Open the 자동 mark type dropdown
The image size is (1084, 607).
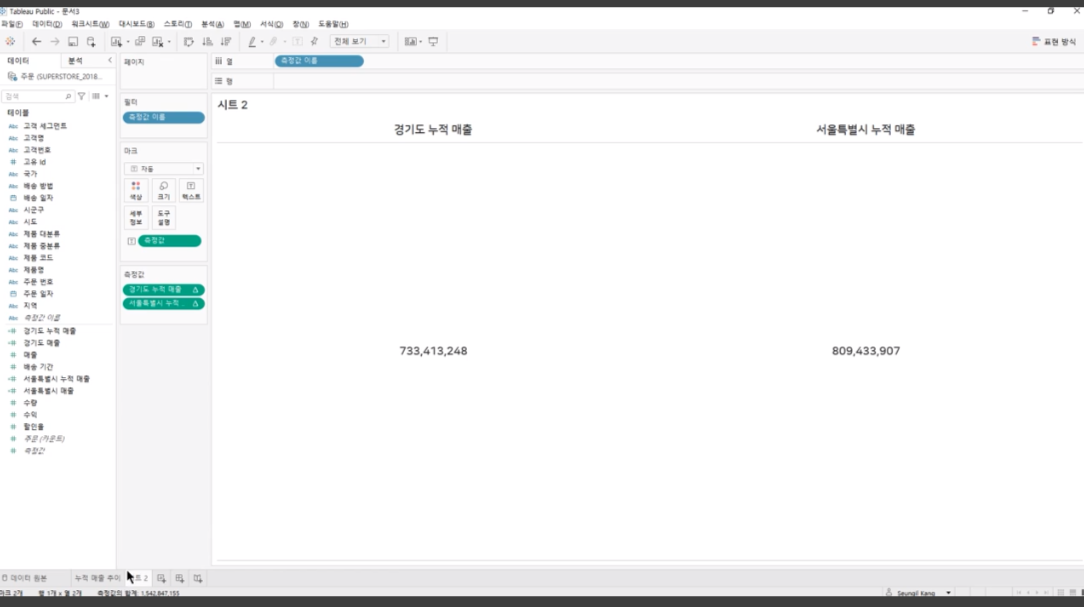click(164, 169)
